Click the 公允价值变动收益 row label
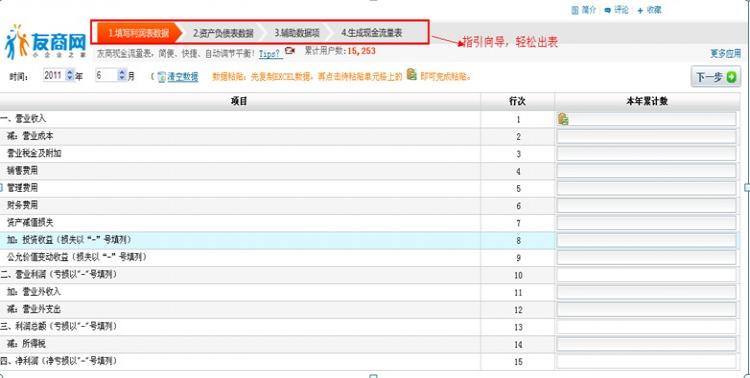 coord(76,257)
